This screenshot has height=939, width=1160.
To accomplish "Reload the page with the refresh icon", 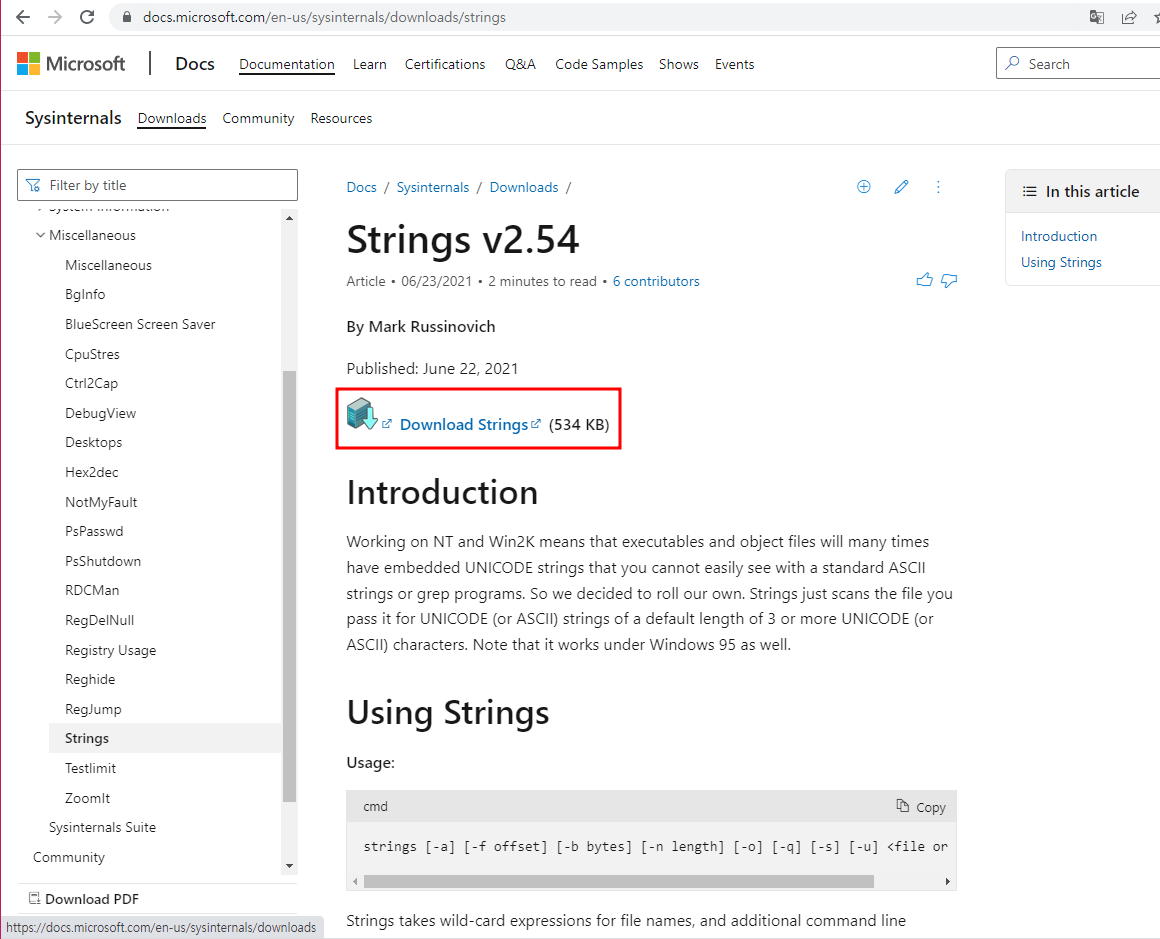I will 87,17.
